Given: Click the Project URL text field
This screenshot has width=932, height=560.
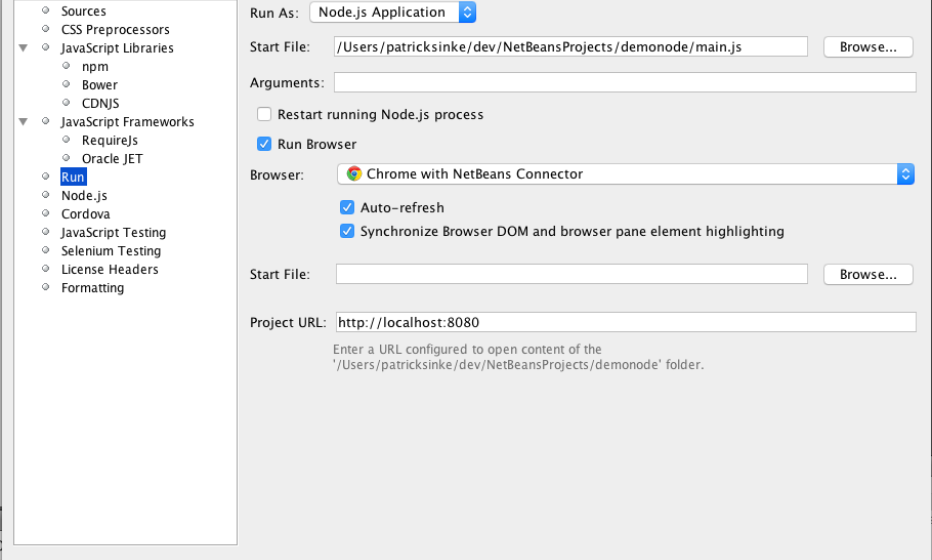Looking at the screenshot, I should [625, 322].
